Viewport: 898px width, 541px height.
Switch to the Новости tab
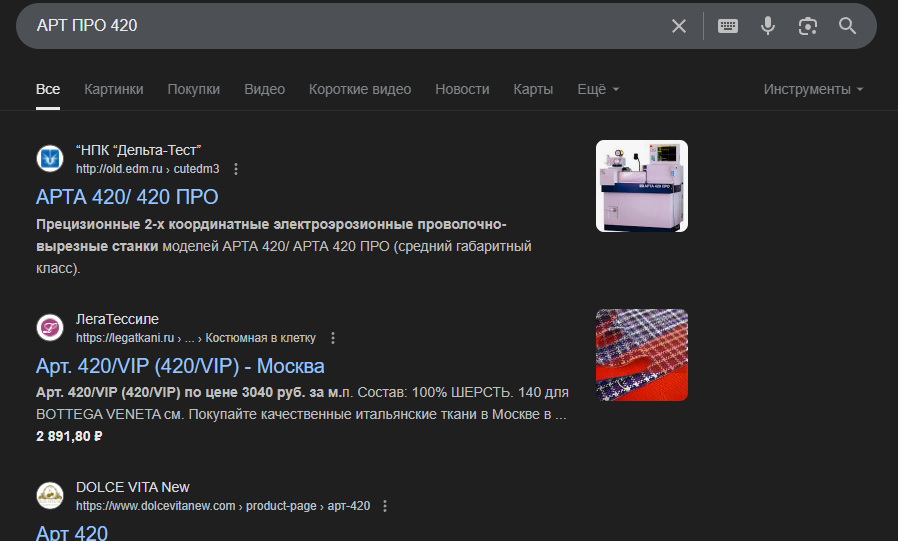(x=462, y=89)
